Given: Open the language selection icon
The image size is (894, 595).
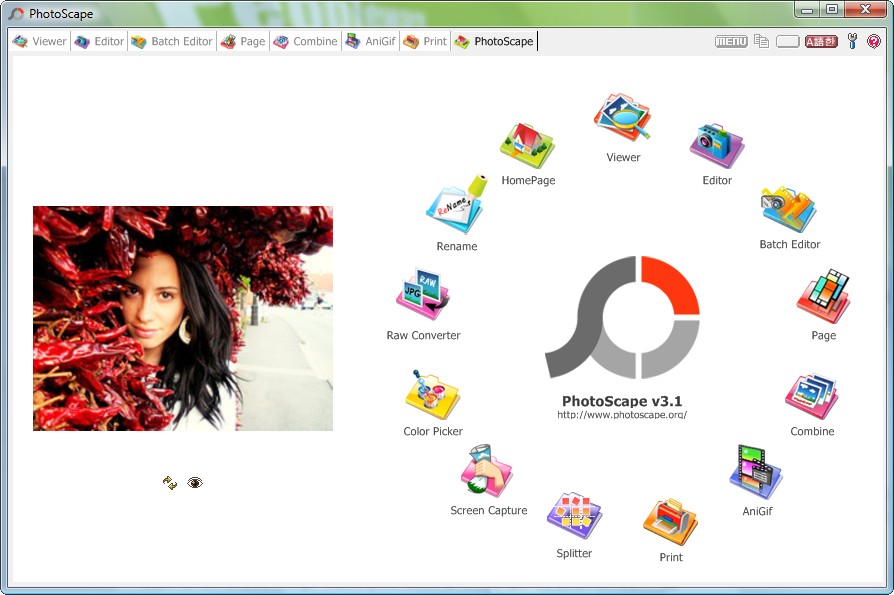Looking at the screenshot, I should (x=821, y=42).
